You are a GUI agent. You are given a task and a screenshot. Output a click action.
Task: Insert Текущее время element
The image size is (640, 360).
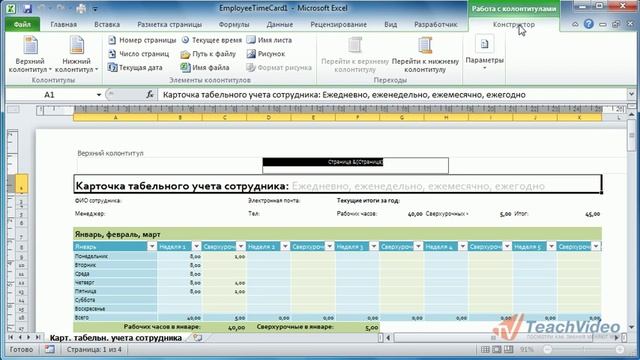pyautogui.click(x=212, y=40)
